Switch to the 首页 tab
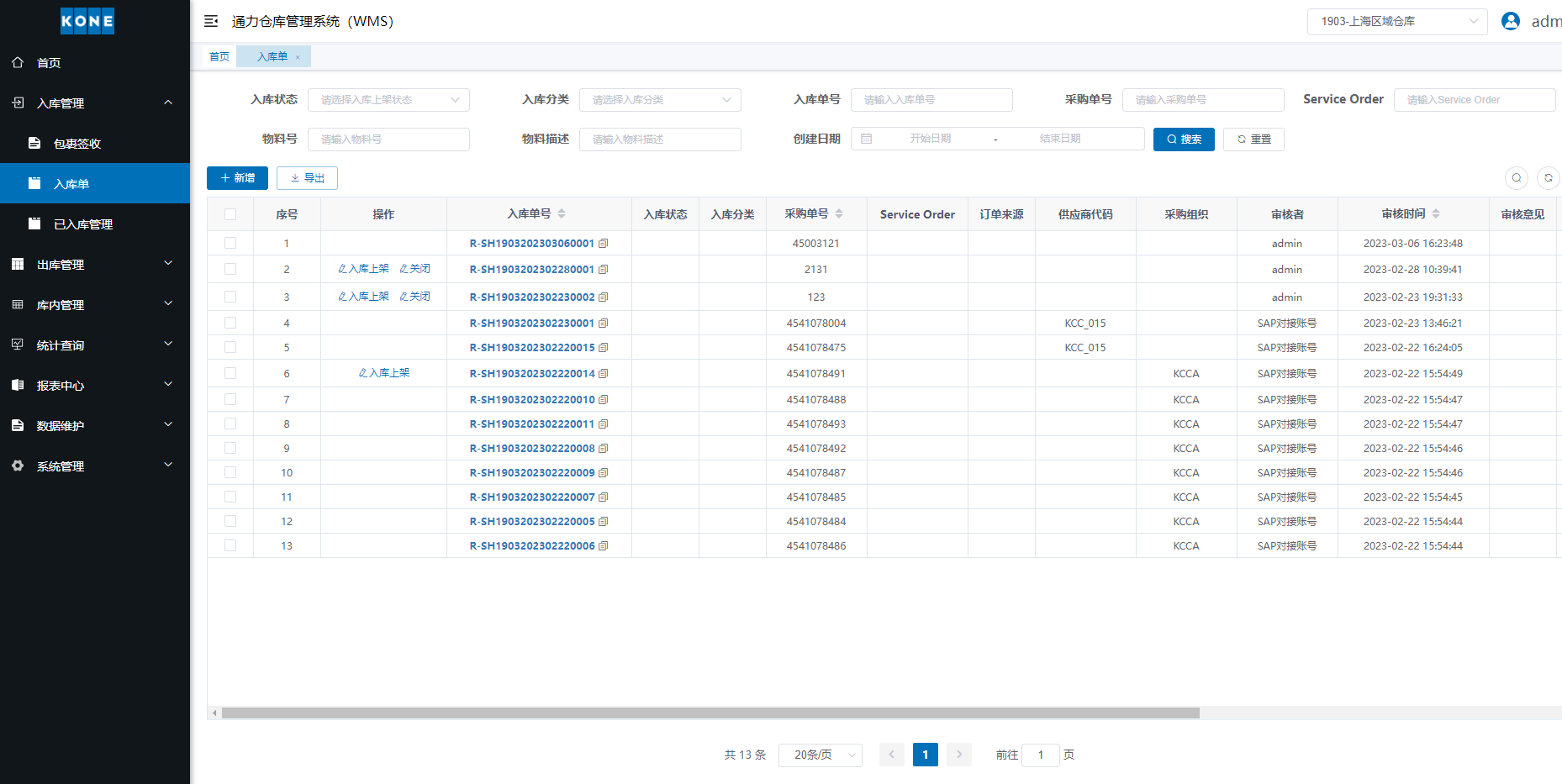 pyautogui.click(x=219, y=56)
